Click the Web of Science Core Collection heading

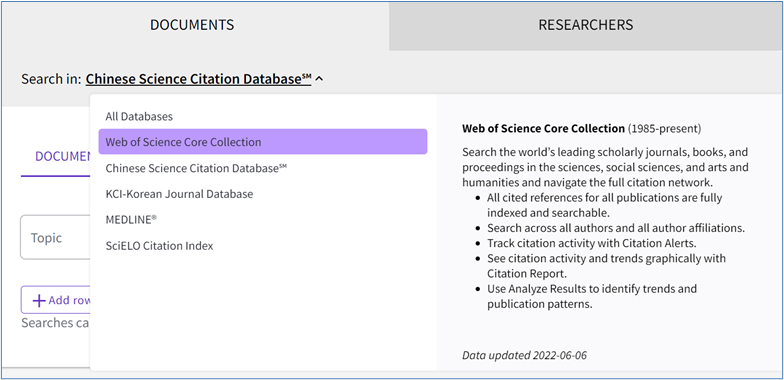pos(544,128)
